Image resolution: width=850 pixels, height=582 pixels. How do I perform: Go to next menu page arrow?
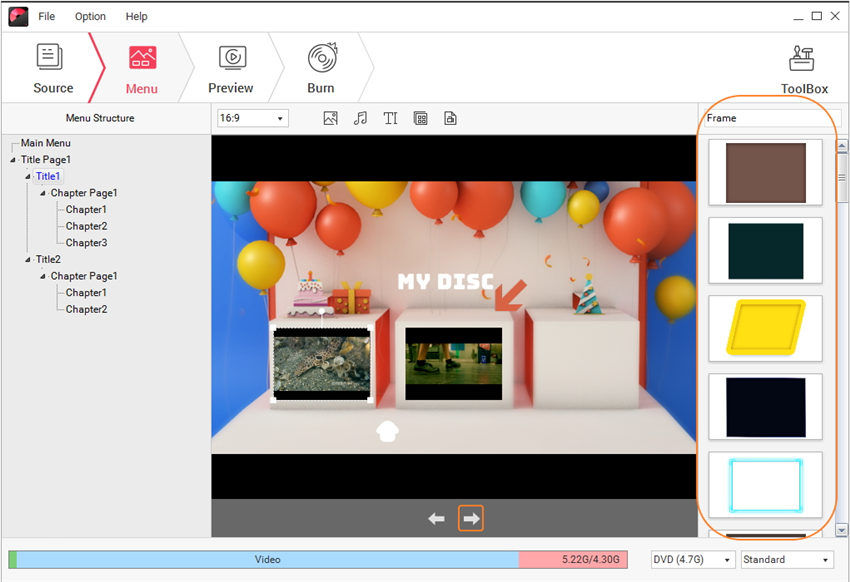pyautogui.click(x=471, y=518)
